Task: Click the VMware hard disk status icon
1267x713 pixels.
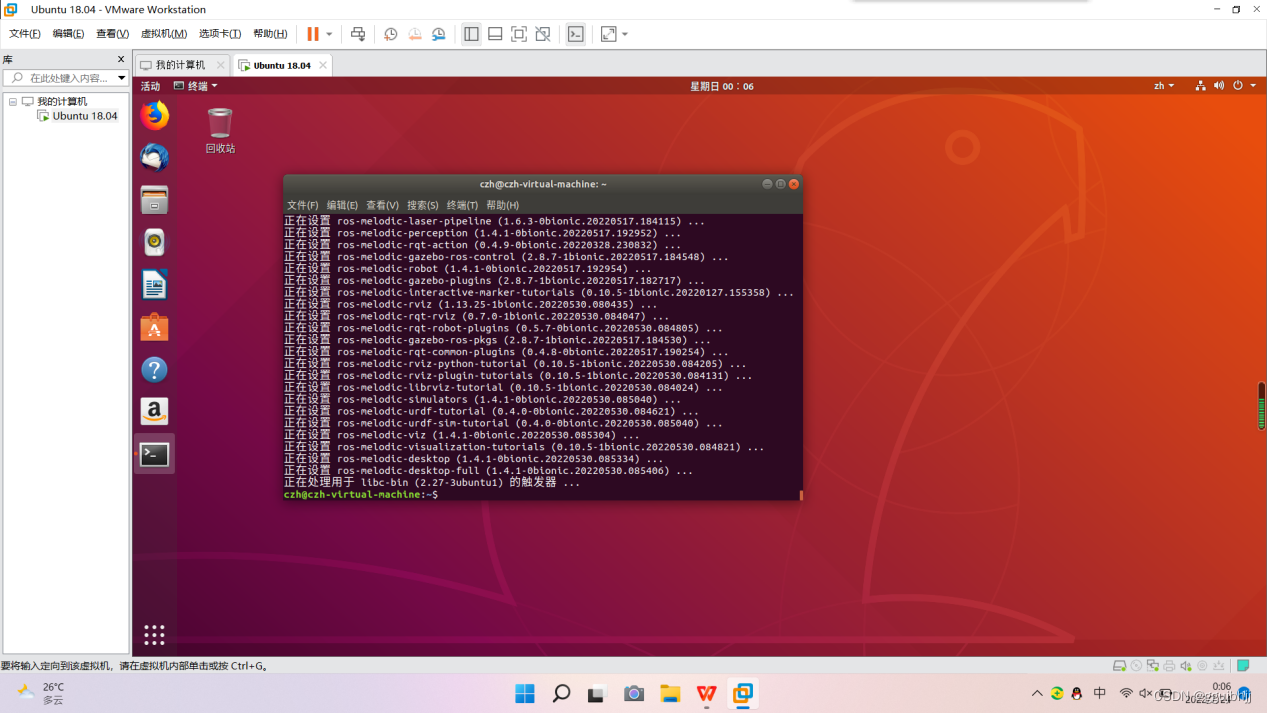Action: click(x=1120, y=666)
